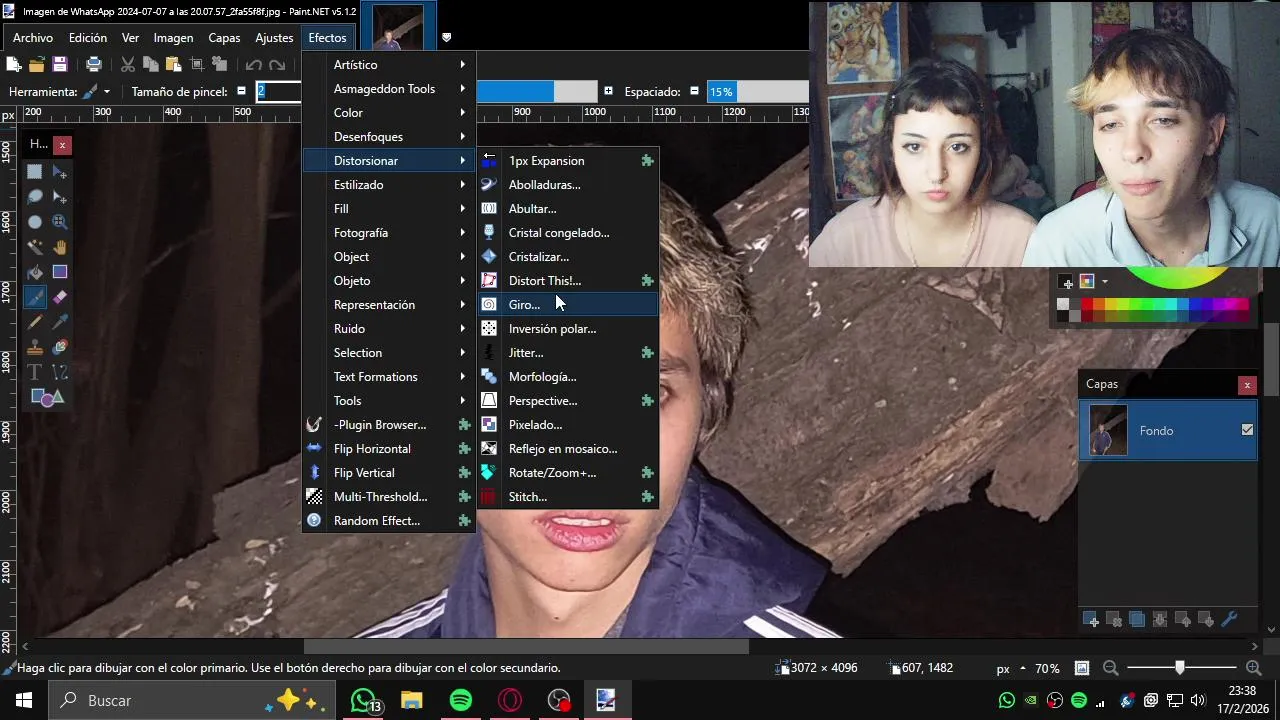Click the Espaciado 15% slider
Image resolution: width=1280 pixels, height=720 pixels.
click(x=757, y=91)
